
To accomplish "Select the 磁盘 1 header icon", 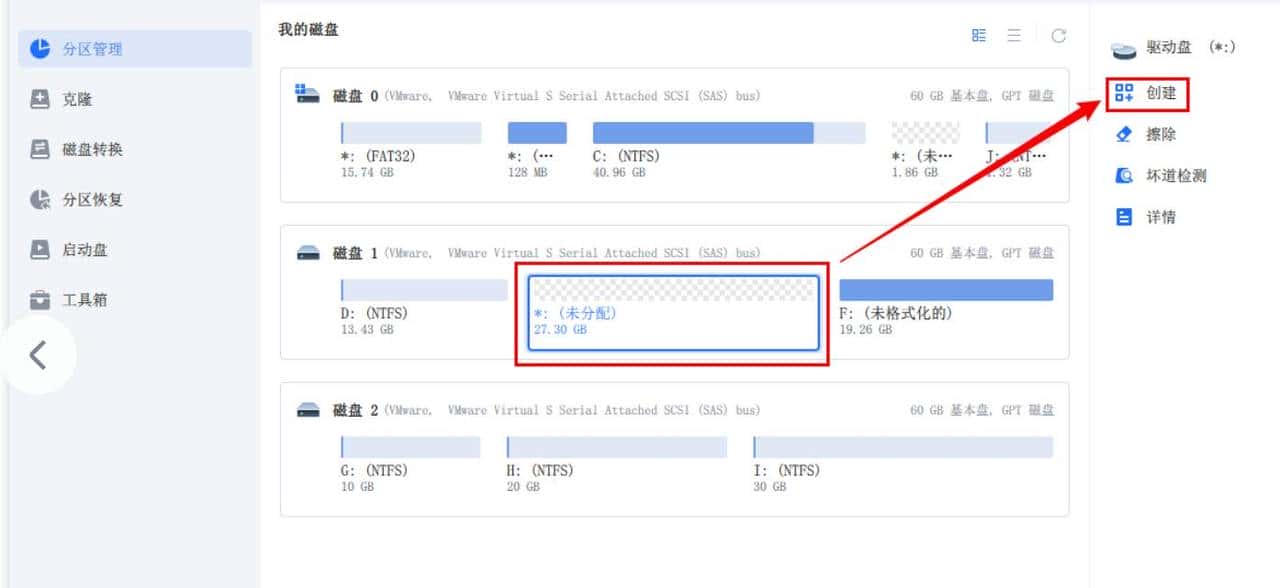I will point(308,252).
